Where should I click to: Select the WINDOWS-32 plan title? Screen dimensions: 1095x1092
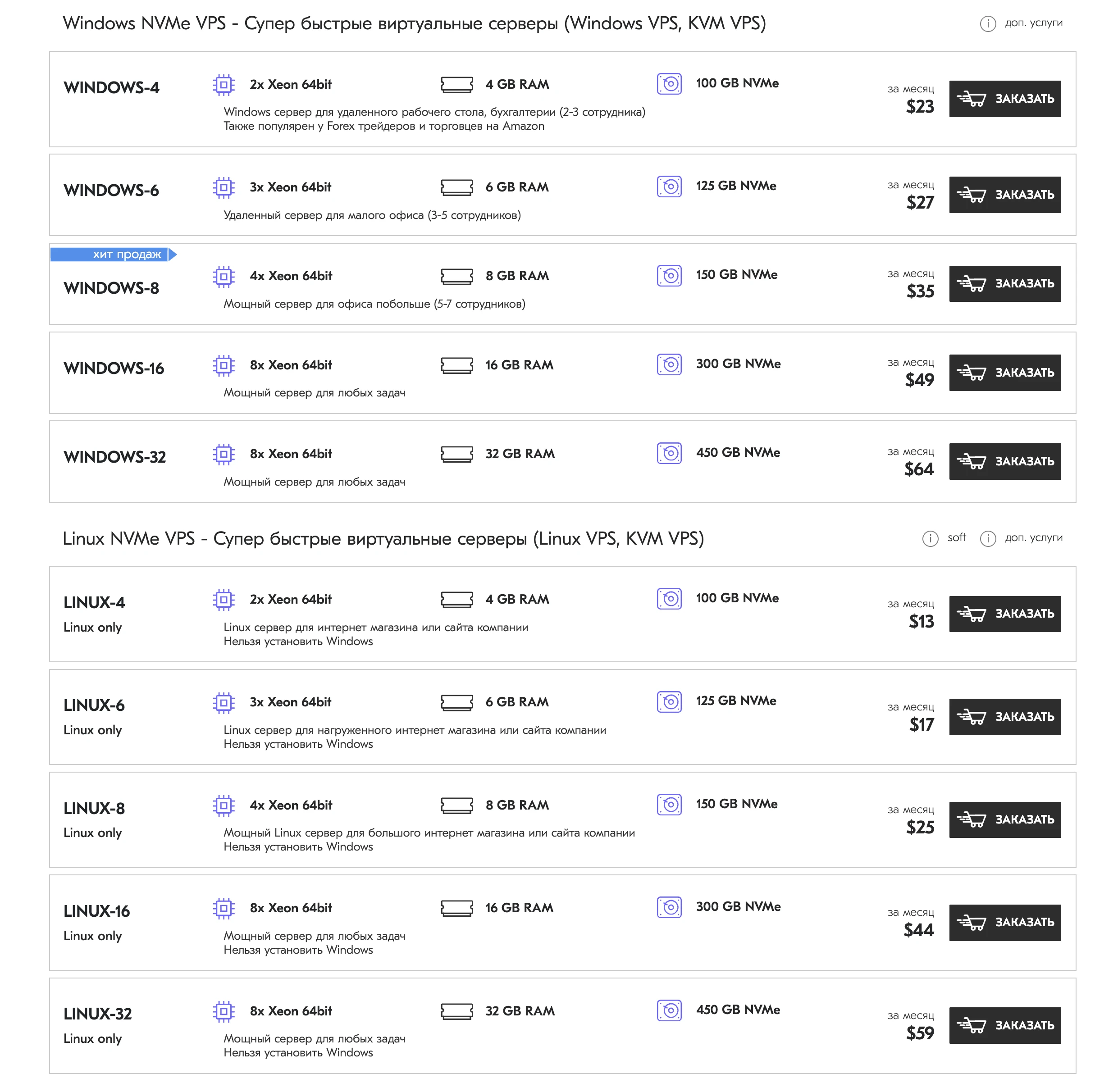[x=114, y=457]
